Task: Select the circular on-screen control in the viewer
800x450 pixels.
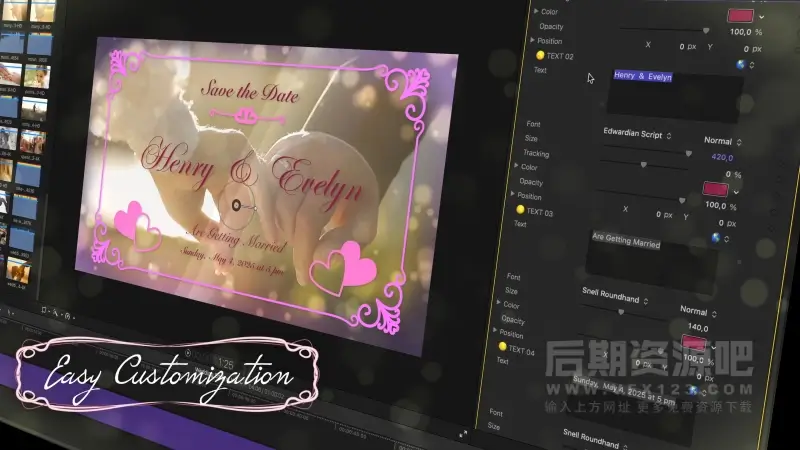Action: click(240, 207)
